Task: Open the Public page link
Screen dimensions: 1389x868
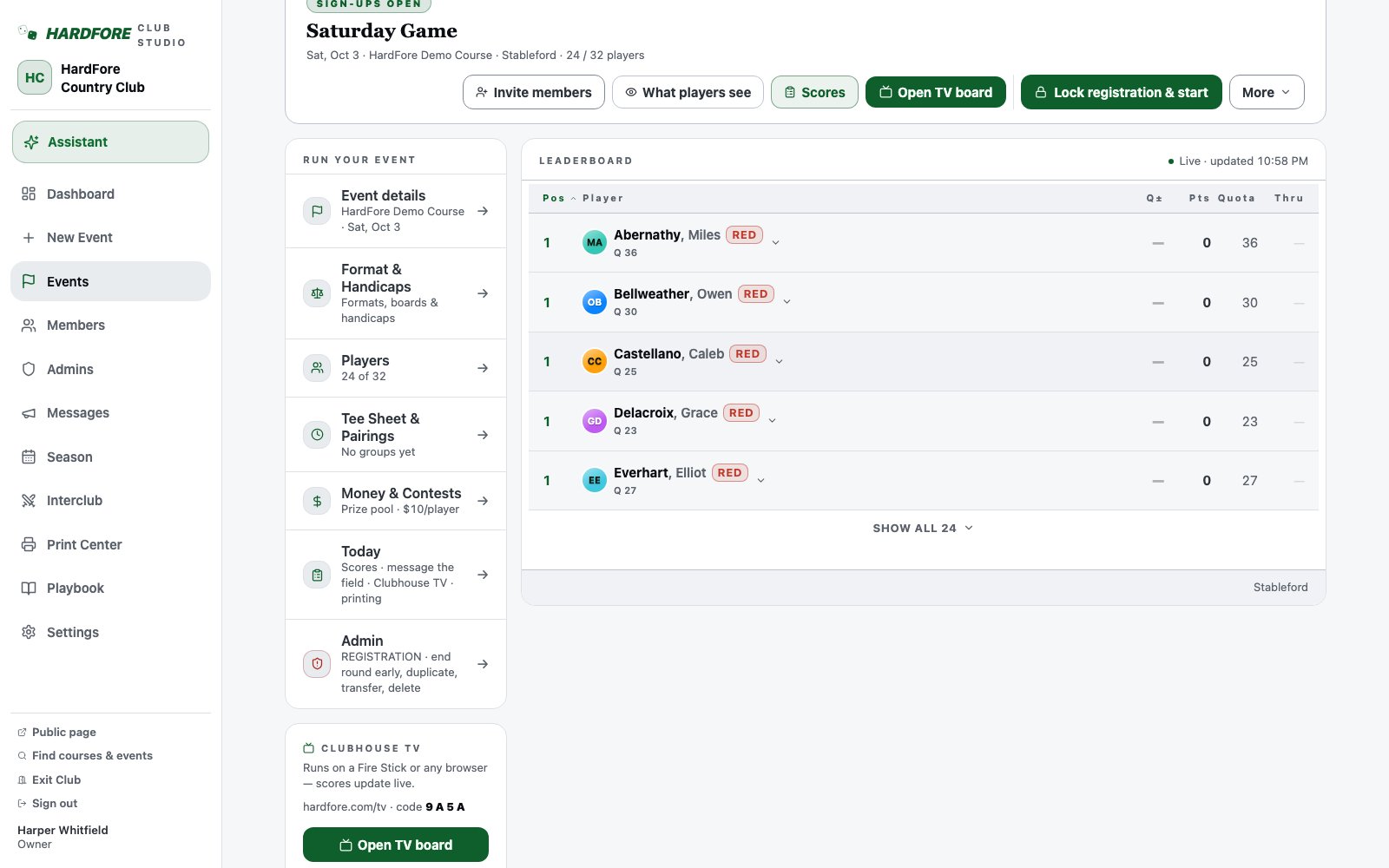Action: (57, 732)
